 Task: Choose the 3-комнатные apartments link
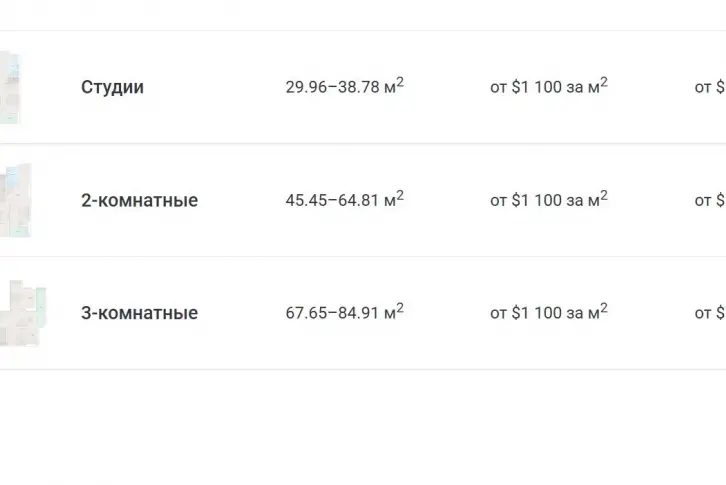tap(139, 313)
